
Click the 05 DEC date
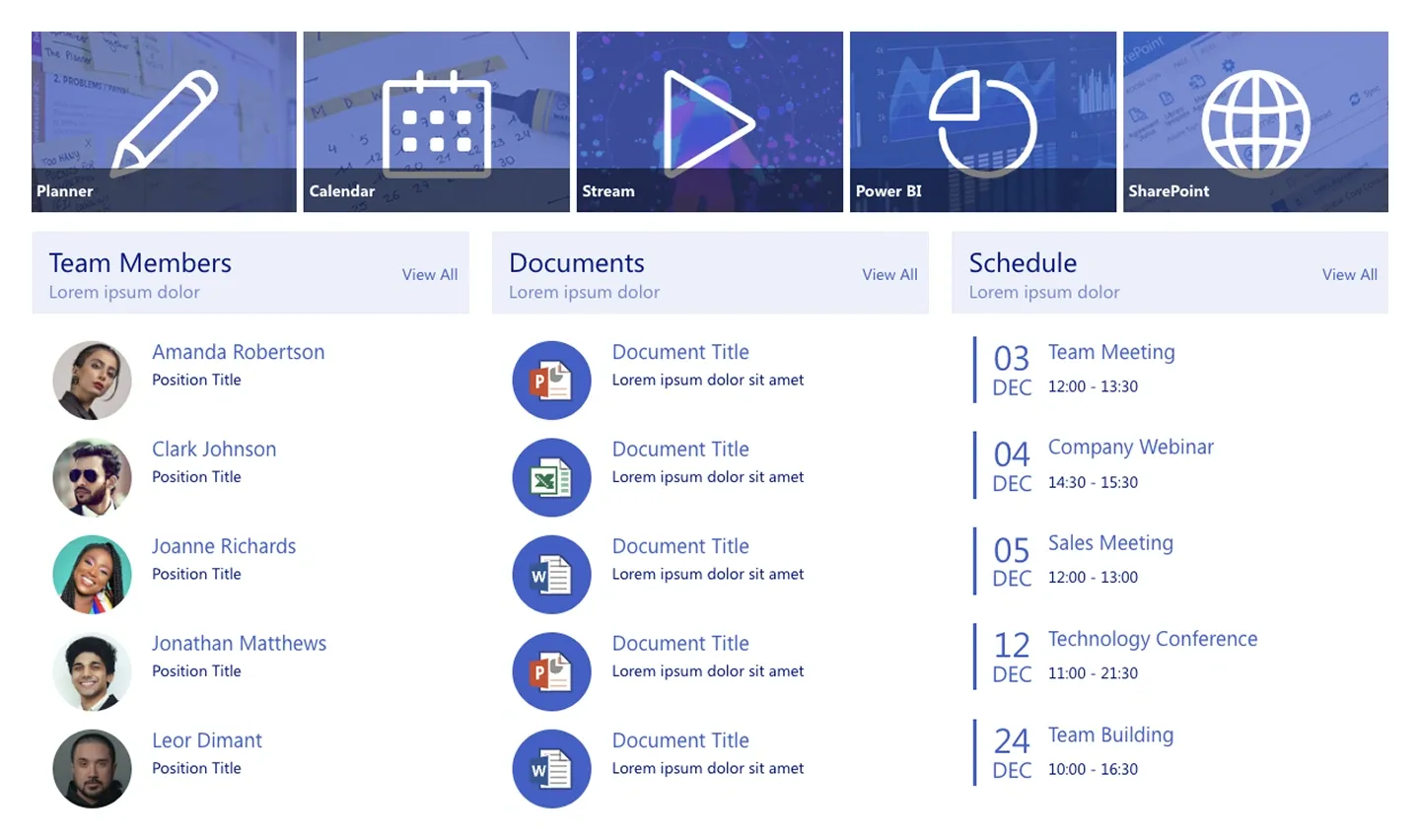tap(1012, 562)
